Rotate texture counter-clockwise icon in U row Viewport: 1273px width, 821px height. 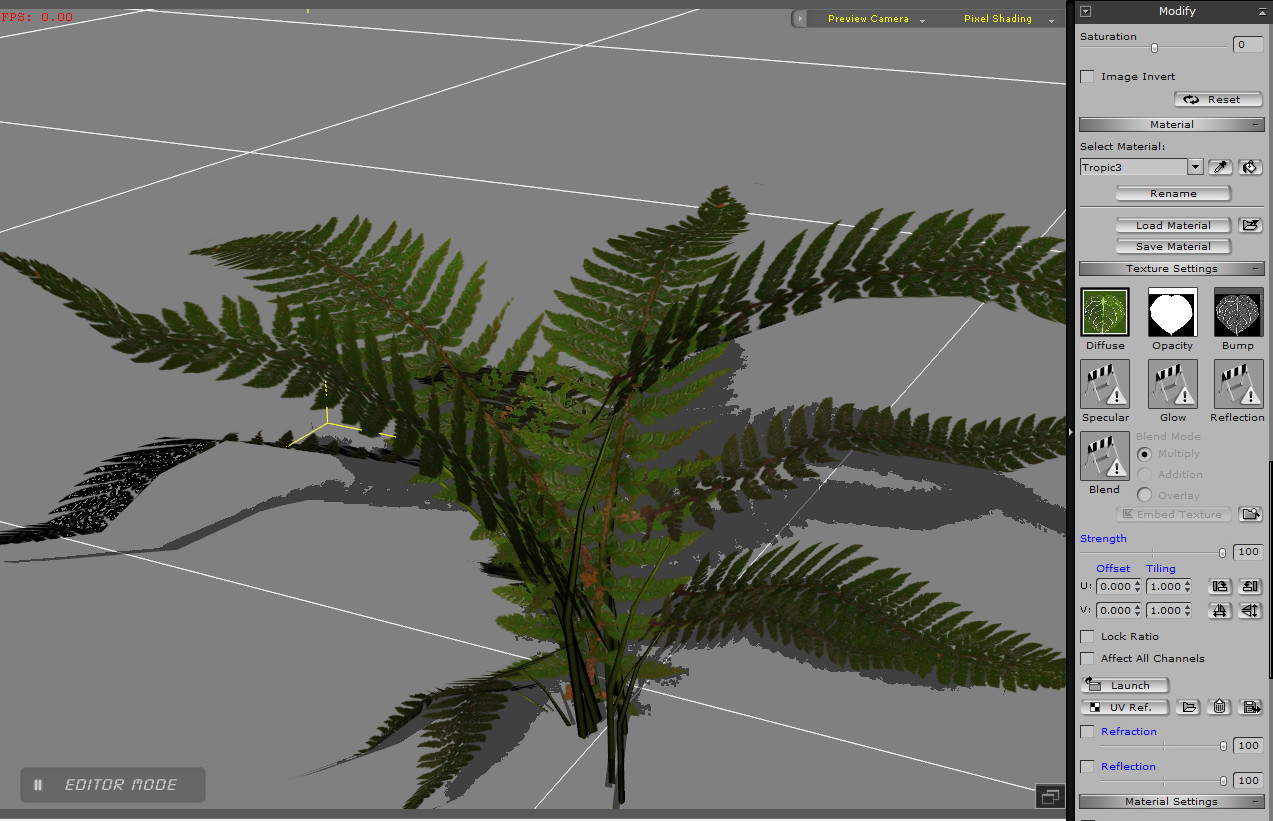[x=1250, y=586]
